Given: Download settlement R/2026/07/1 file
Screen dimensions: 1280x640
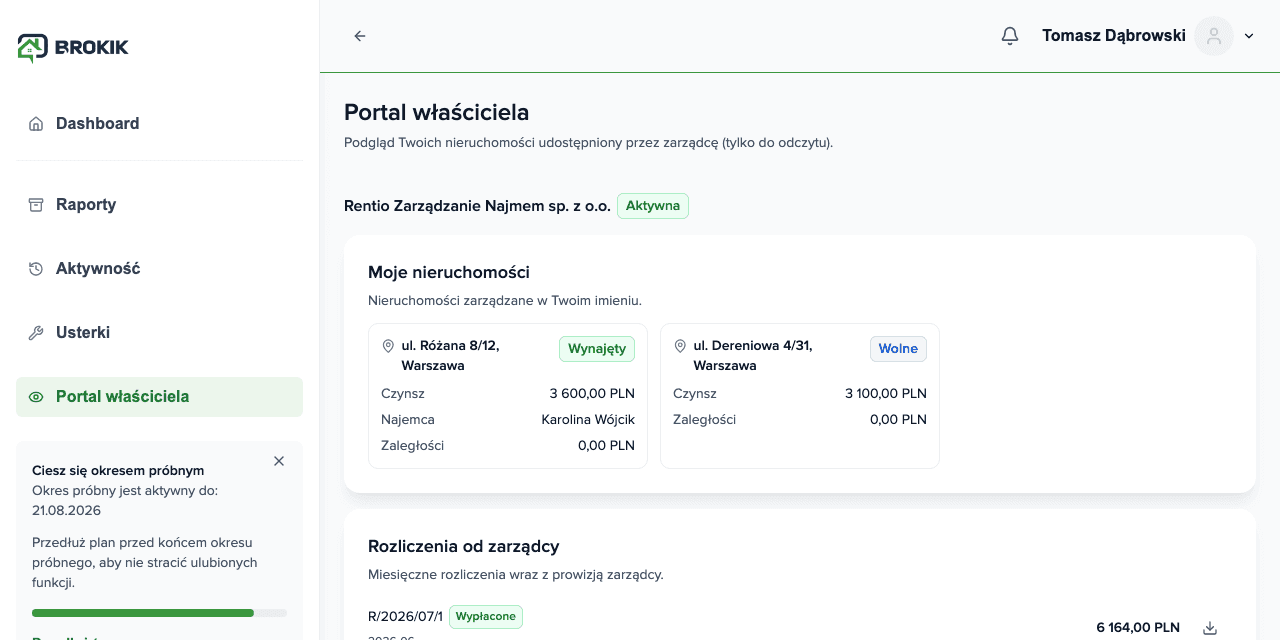Looking at the screenshot, I should pyautogui.click(x=1210, y=628).
